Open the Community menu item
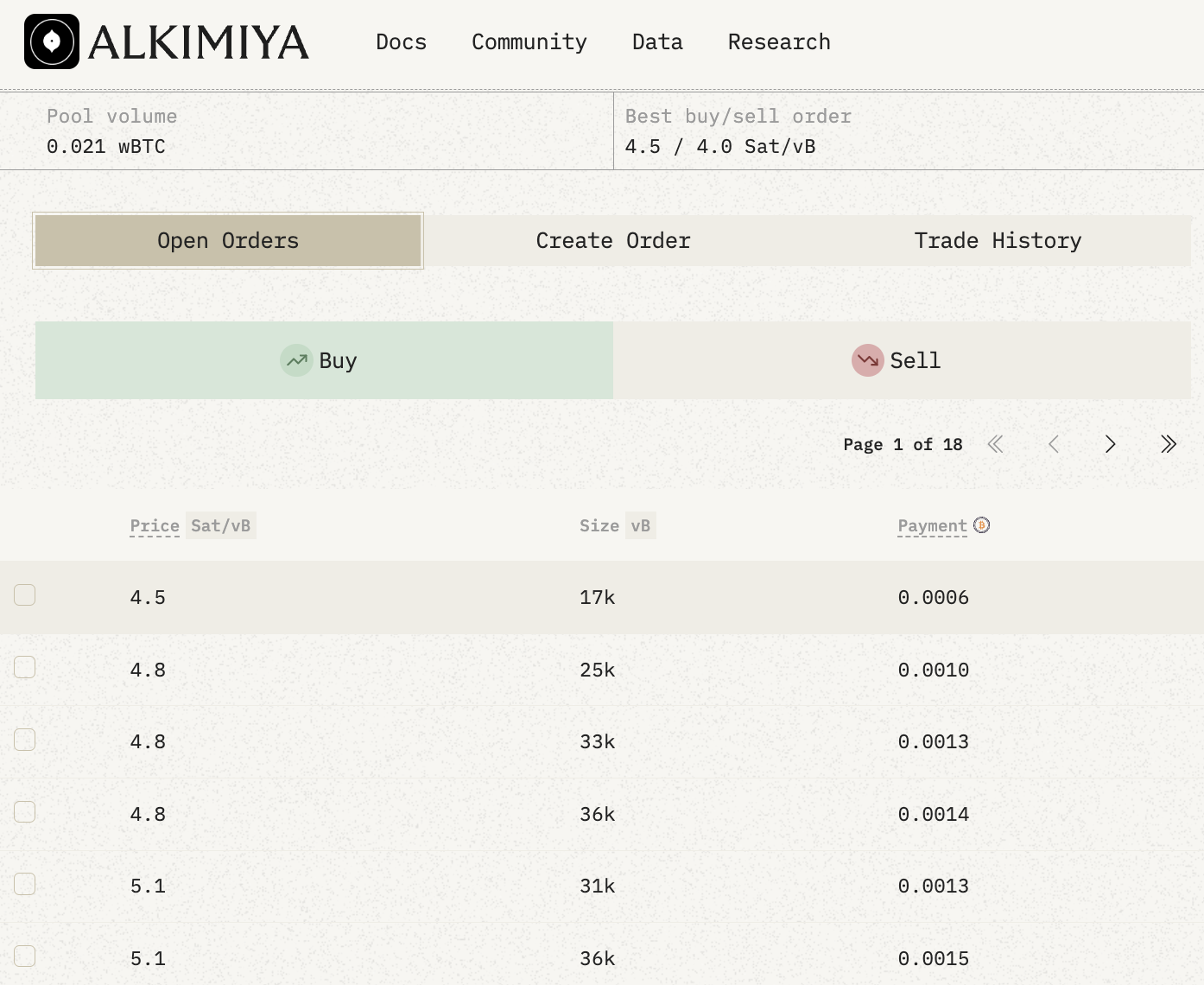Screen dimensions: 1204x985 [x=529, y=41]
